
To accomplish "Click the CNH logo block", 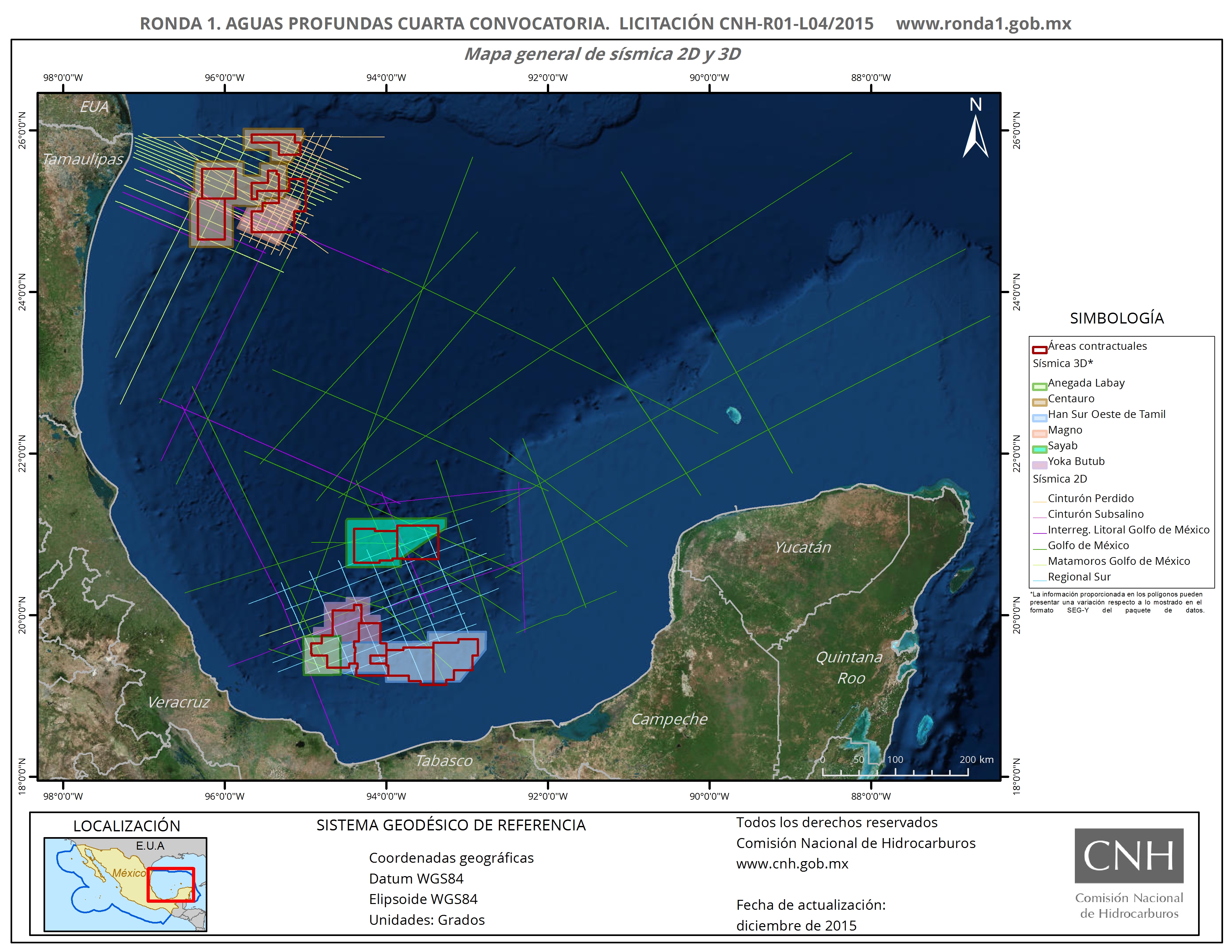I will [x=1129, y=856].
